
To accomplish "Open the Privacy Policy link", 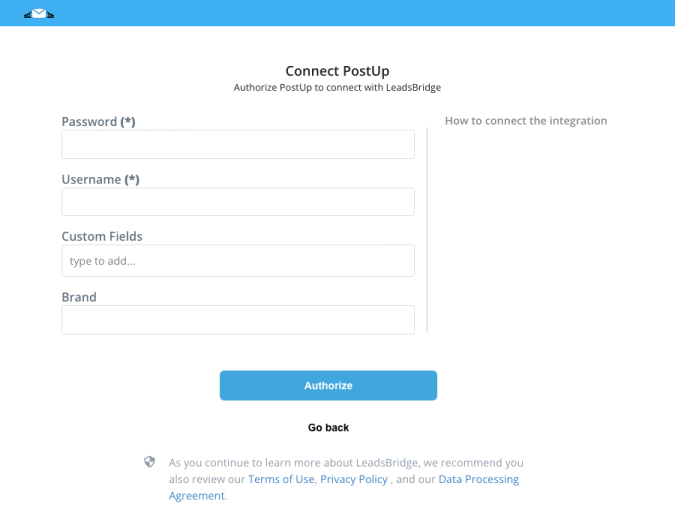I will pyautogui.click(x=354, y=479).
